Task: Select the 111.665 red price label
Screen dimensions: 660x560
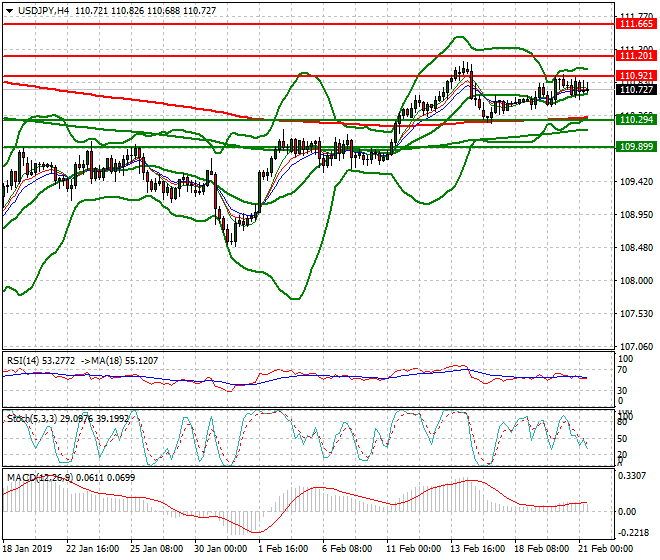Action: [636, 24]
